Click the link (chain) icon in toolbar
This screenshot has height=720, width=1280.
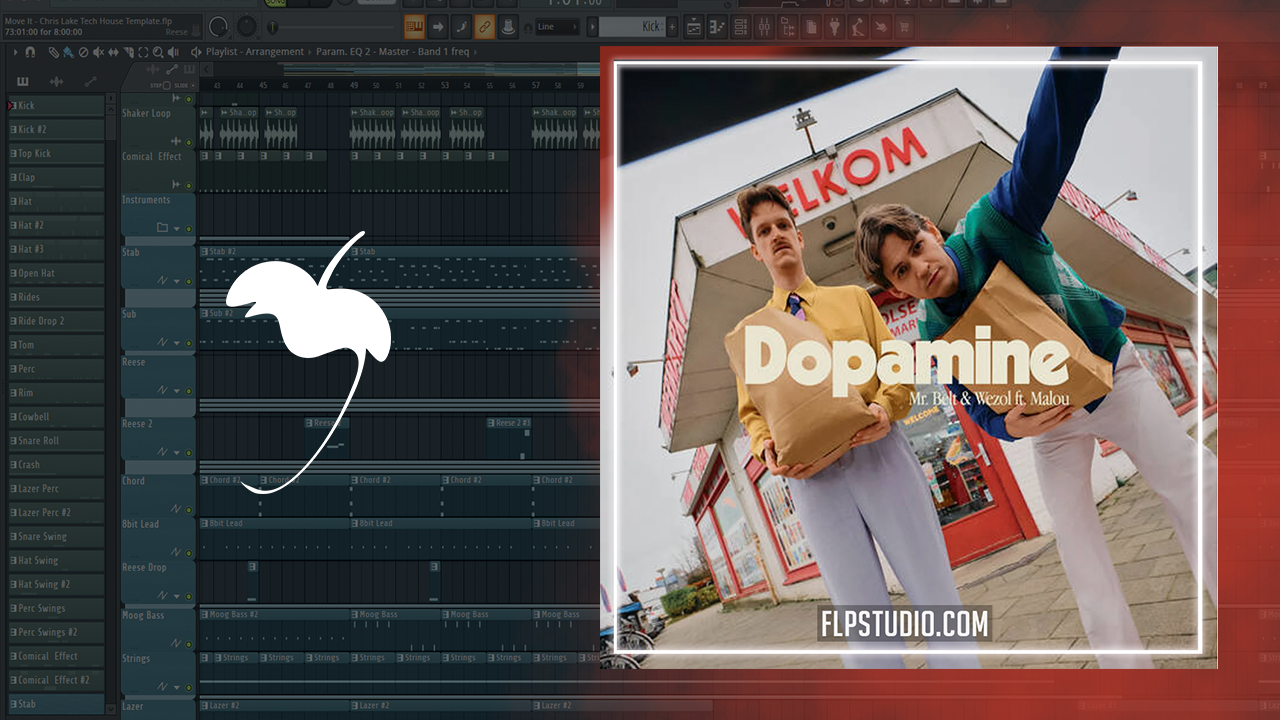pyautogui.click(x=485, y=27)
